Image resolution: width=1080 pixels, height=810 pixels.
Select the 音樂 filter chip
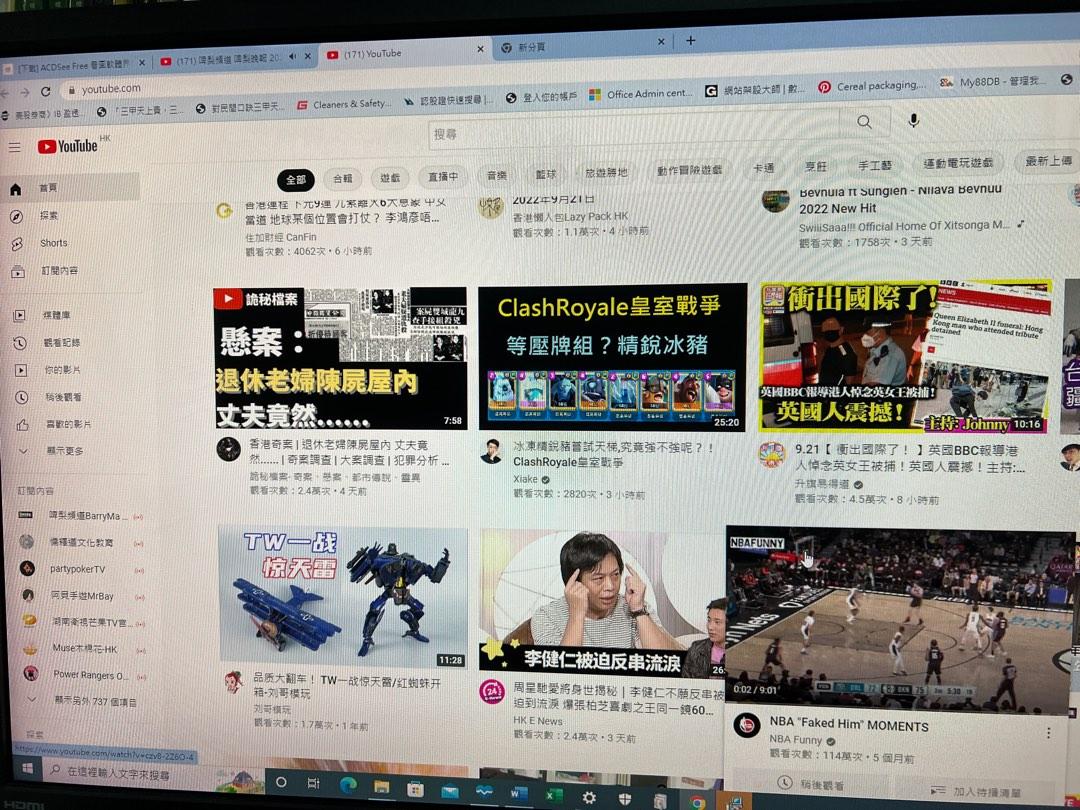(x=497, y=175)
